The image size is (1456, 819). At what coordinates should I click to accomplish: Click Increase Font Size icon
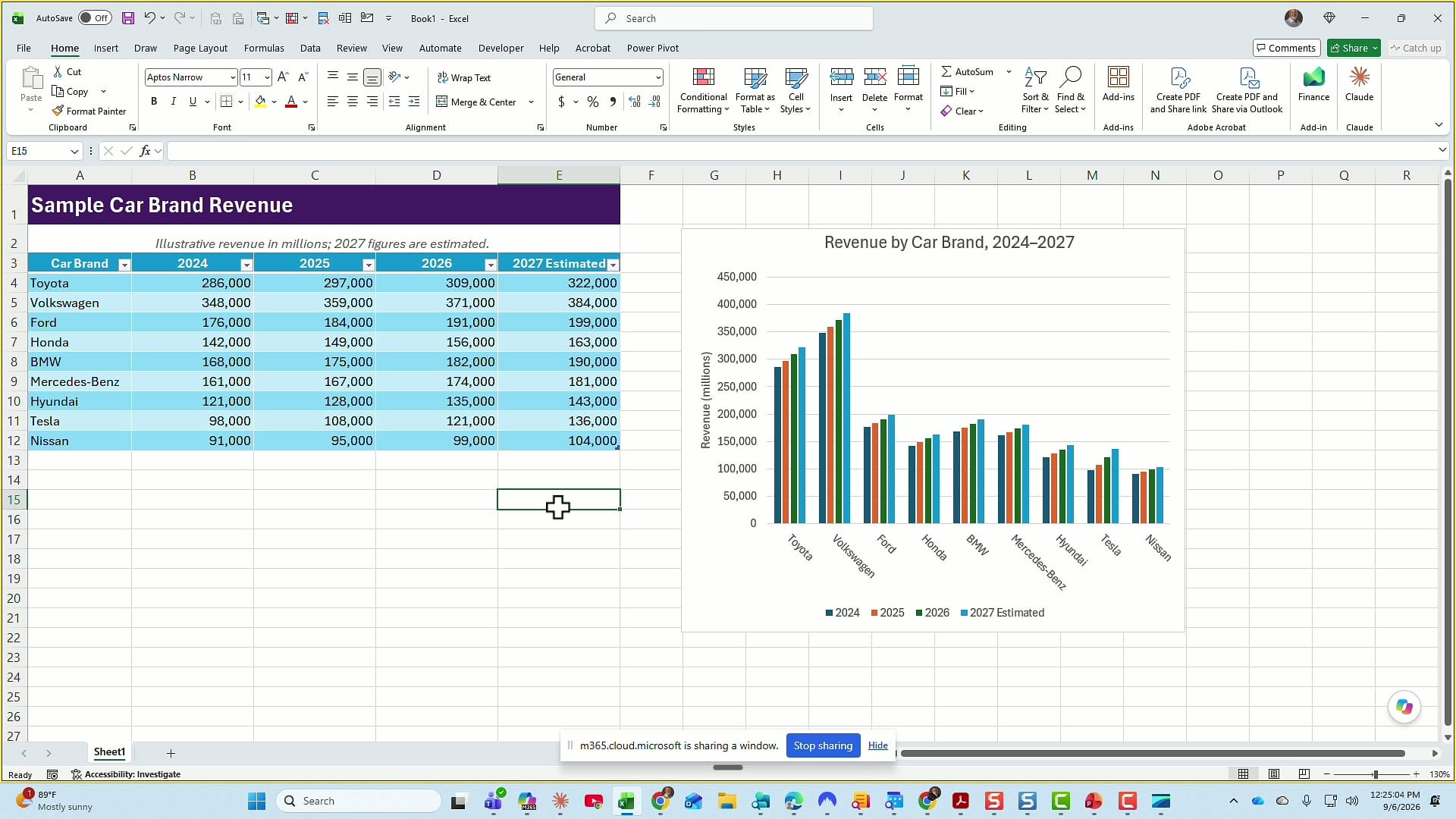[x=283, y=77]
